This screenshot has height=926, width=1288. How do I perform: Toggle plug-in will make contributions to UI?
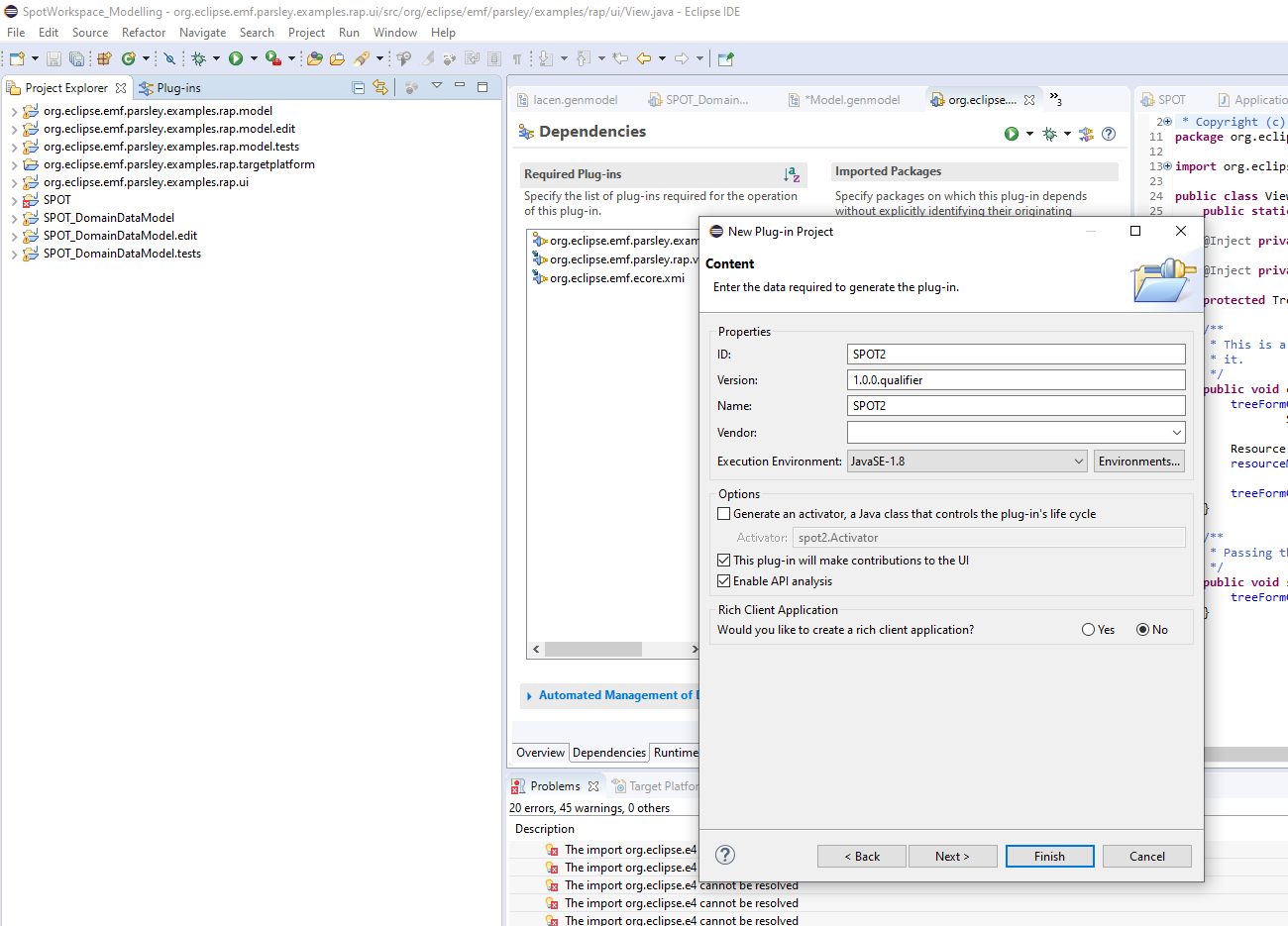point(723,561)
